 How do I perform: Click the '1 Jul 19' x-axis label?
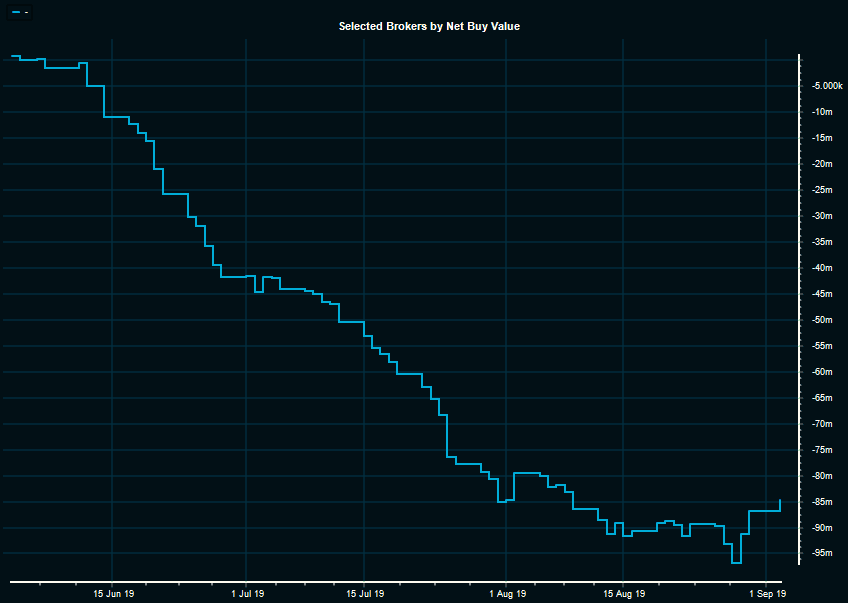[247, 593]
